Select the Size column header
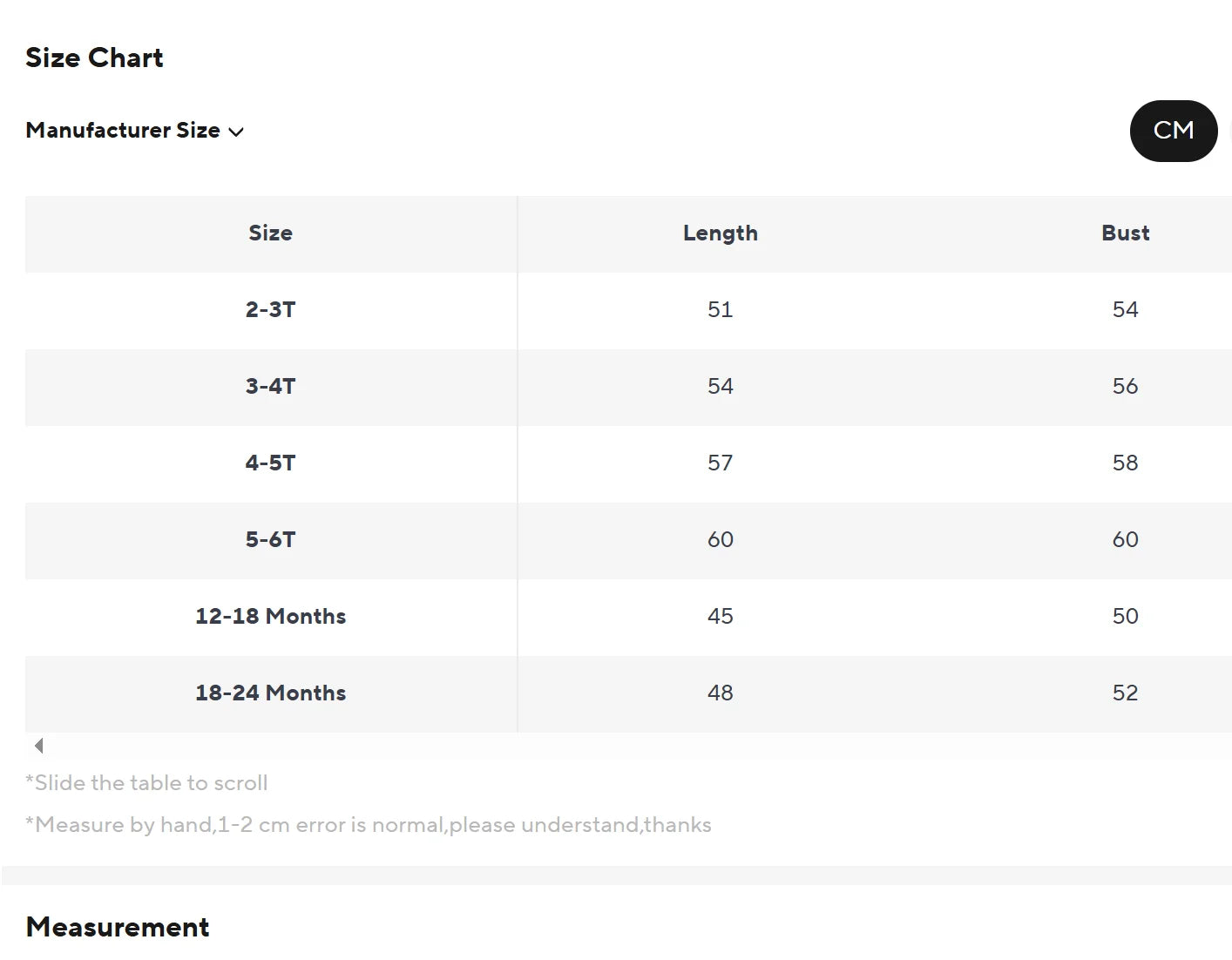The image size is (1232, 960). (271, 233)
